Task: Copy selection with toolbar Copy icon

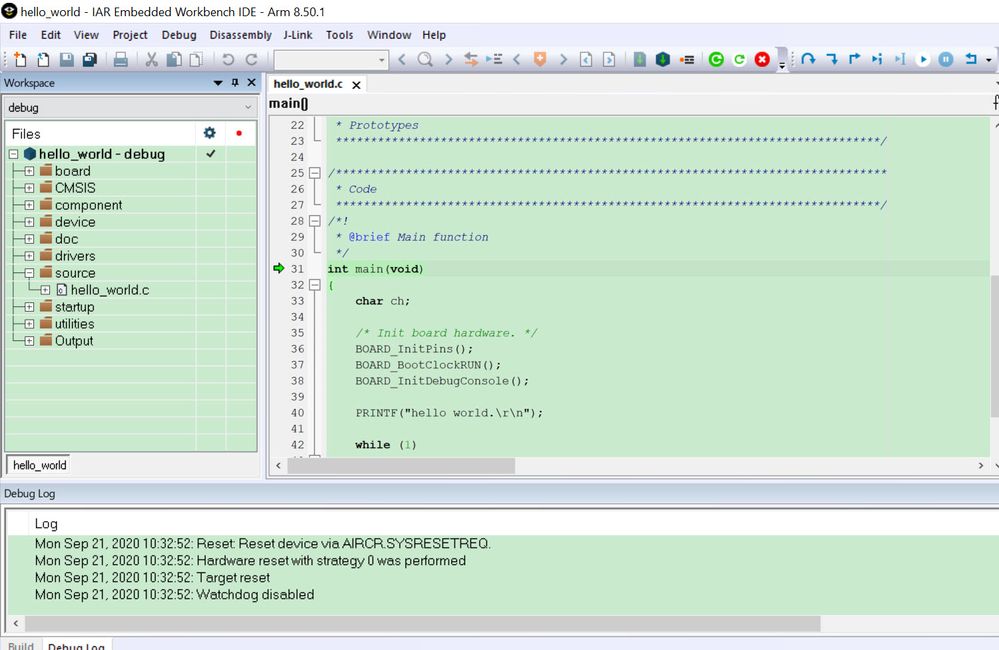Action: click(x=173, y=59)
